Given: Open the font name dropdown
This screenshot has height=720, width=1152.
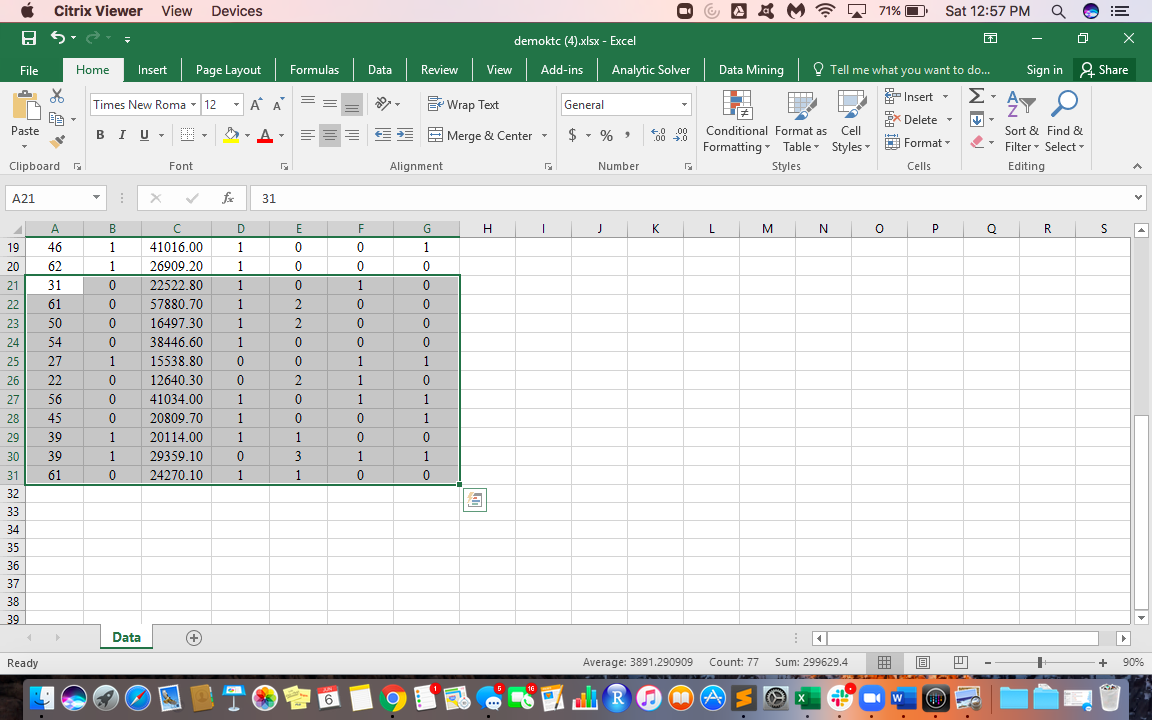Looking at the screenshot, I should [x=193, y=104].
